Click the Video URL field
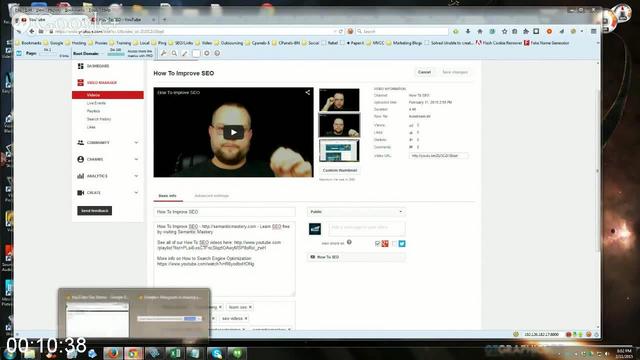Image resolution: width=640 pixels, height=360 pixels. 438,156
